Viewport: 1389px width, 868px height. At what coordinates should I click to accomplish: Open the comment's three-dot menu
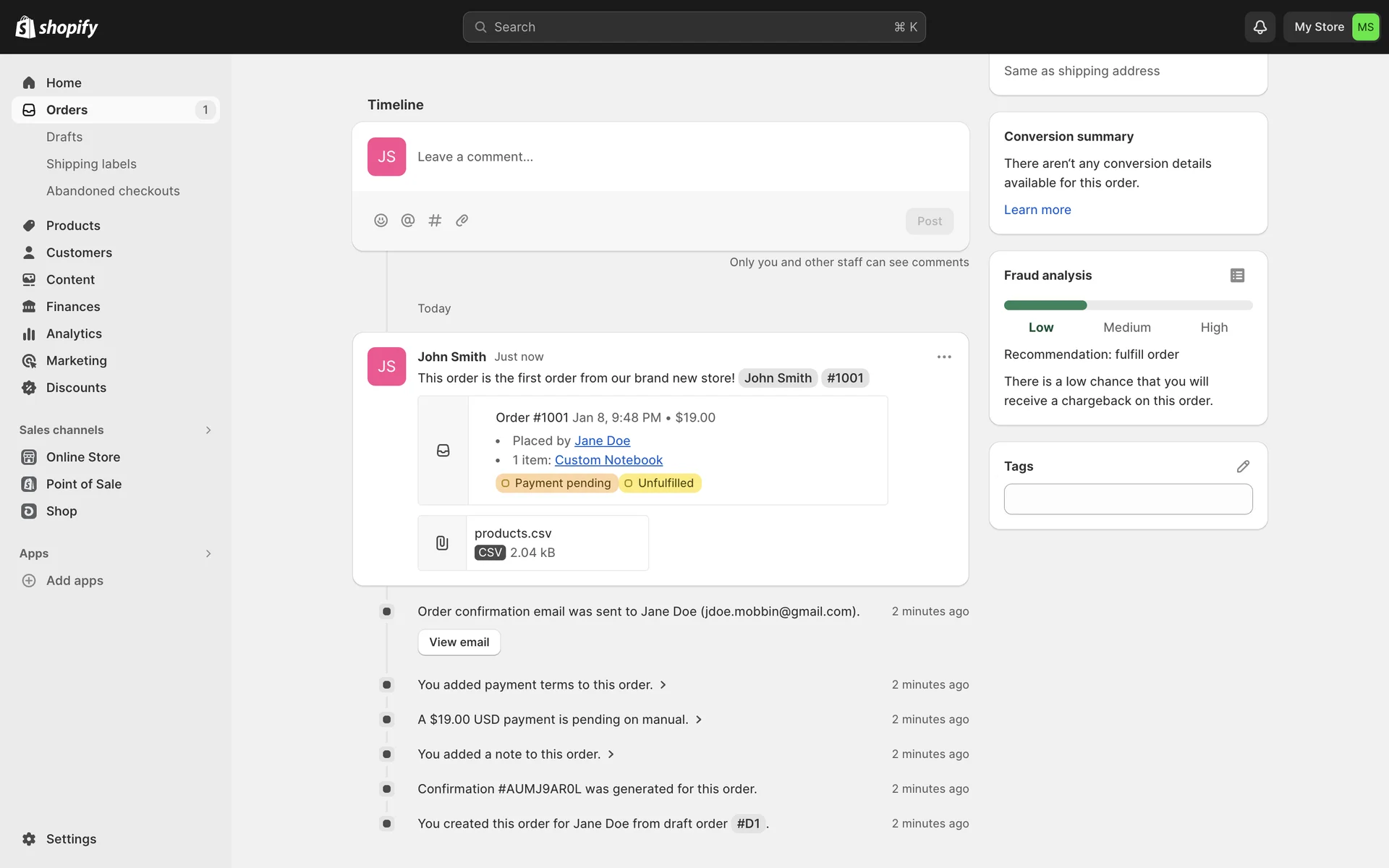pyautogui.click(x=944, y=357)
